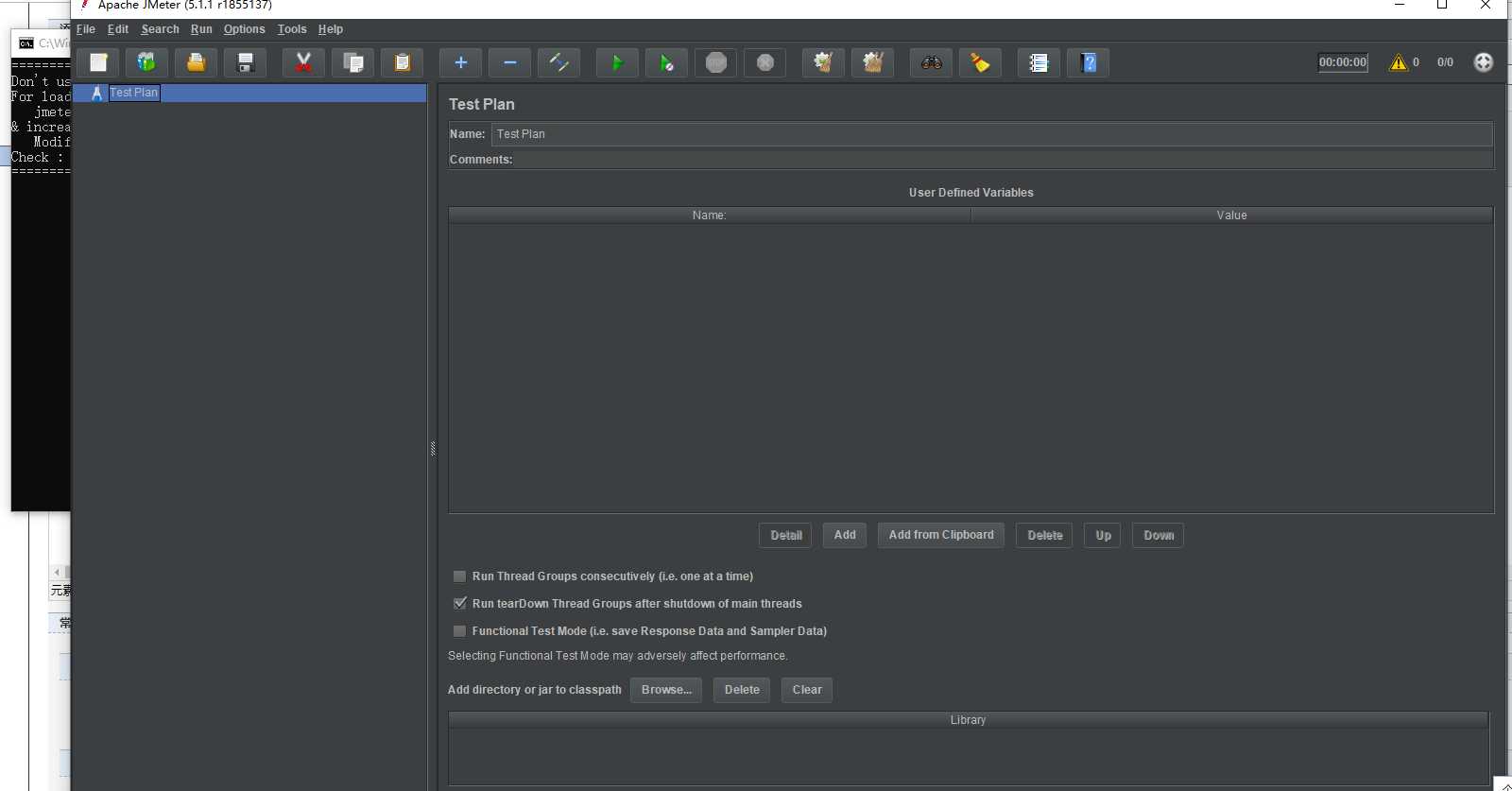1512x791 pixels.
Task: Click the Browse... classpath button
Action: [x=666, y=690]
